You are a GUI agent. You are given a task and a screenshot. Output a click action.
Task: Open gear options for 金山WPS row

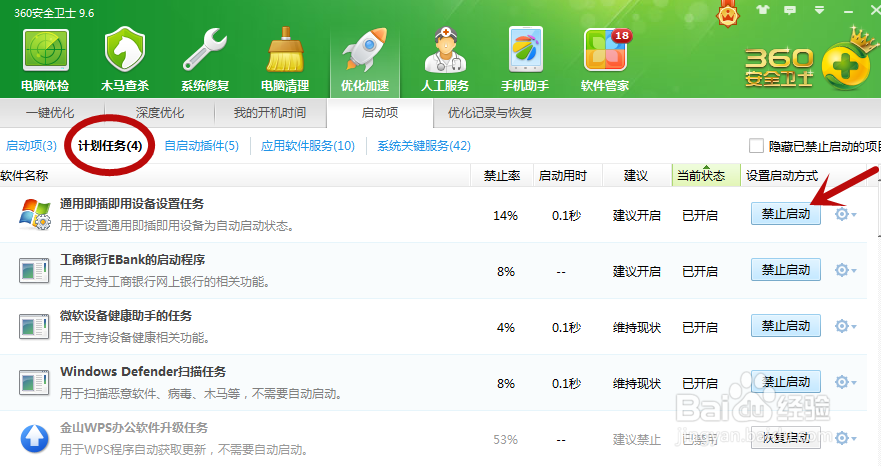(x=845, y=438)
